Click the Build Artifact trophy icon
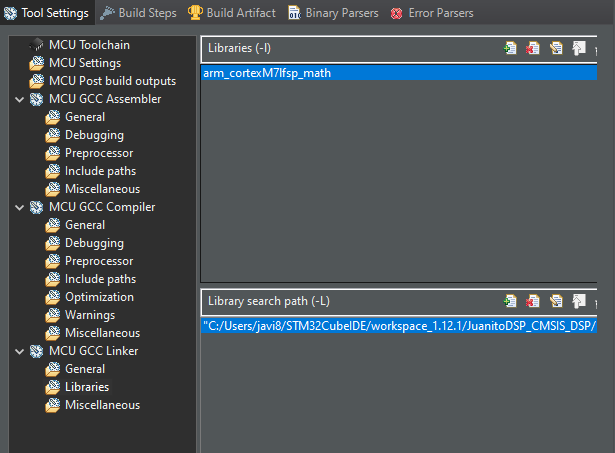 tap(195, 13)
